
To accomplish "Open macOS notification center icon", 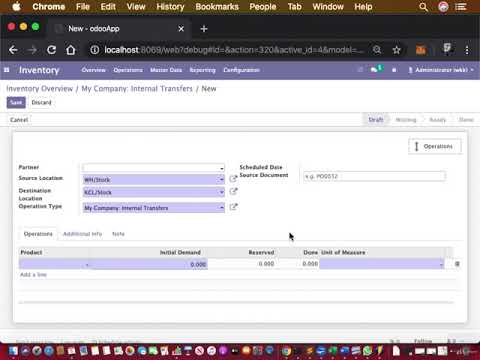I will coord(461,7).
